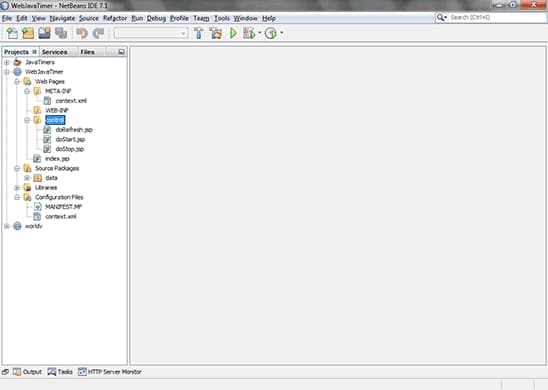The width and height of the screenshot is (548, 390).
Task: Open the Source menu
Action: point(89,18)
